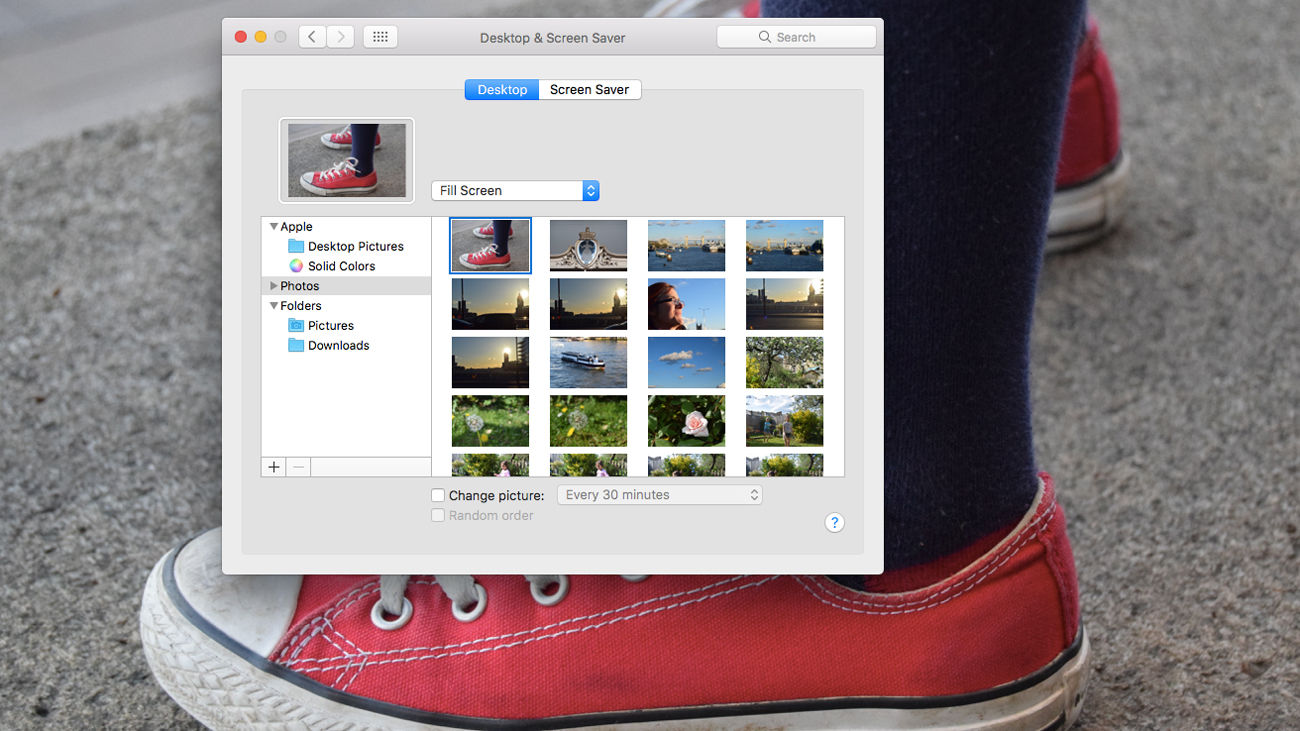Toggle the Random order checkbox

point(438,516)
